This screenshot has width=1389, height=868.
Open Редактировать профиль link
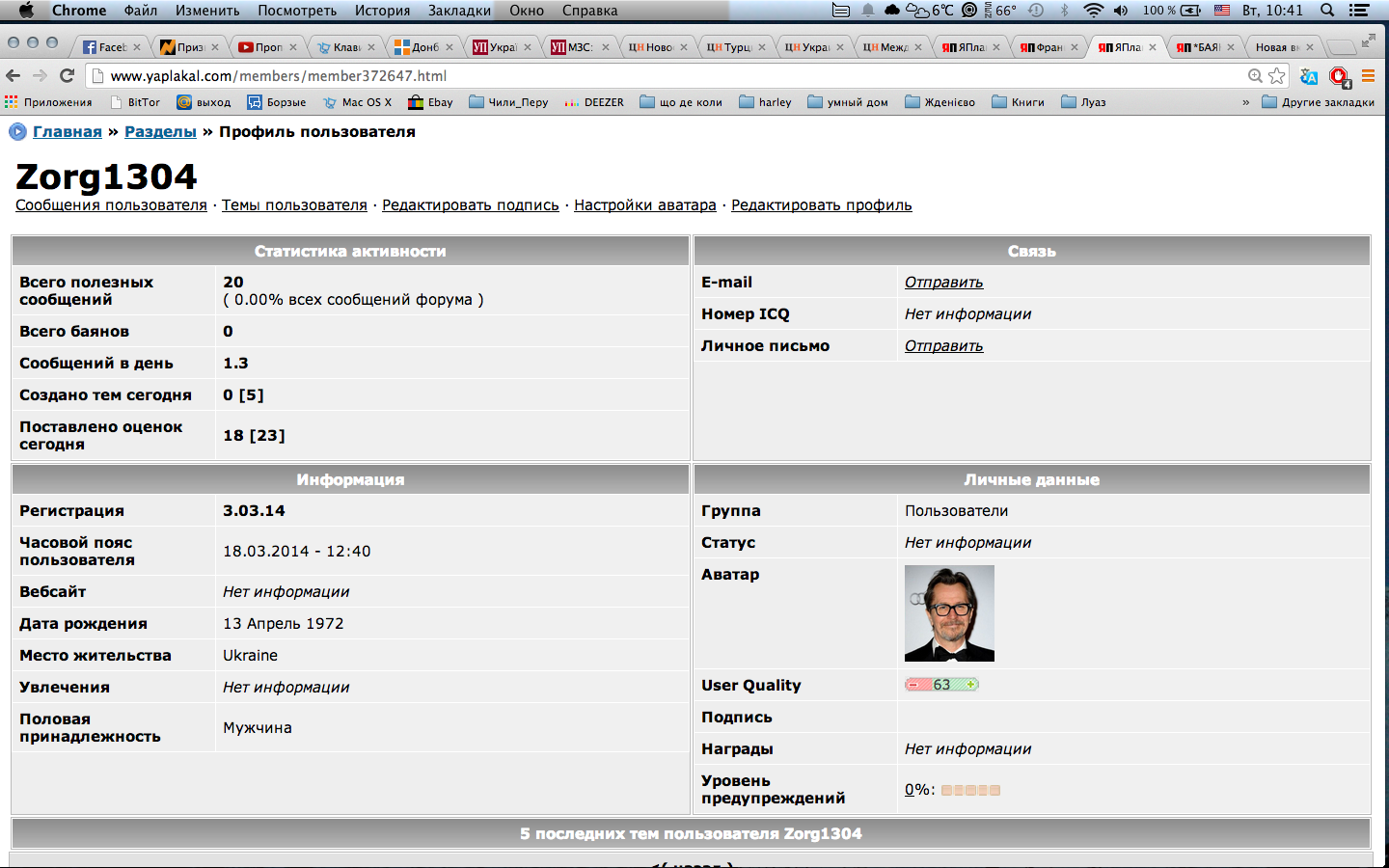coord(822,205)
